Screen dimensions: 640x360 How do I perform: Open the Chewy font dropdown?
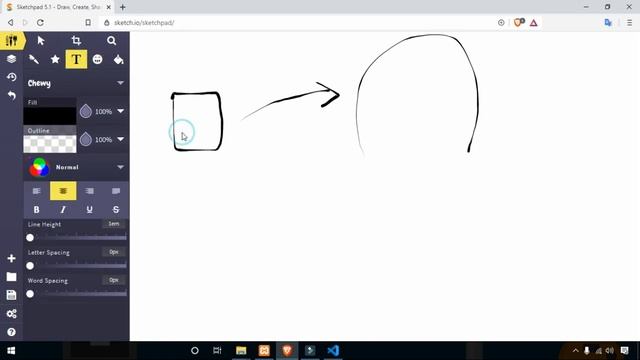pos(76,83)
